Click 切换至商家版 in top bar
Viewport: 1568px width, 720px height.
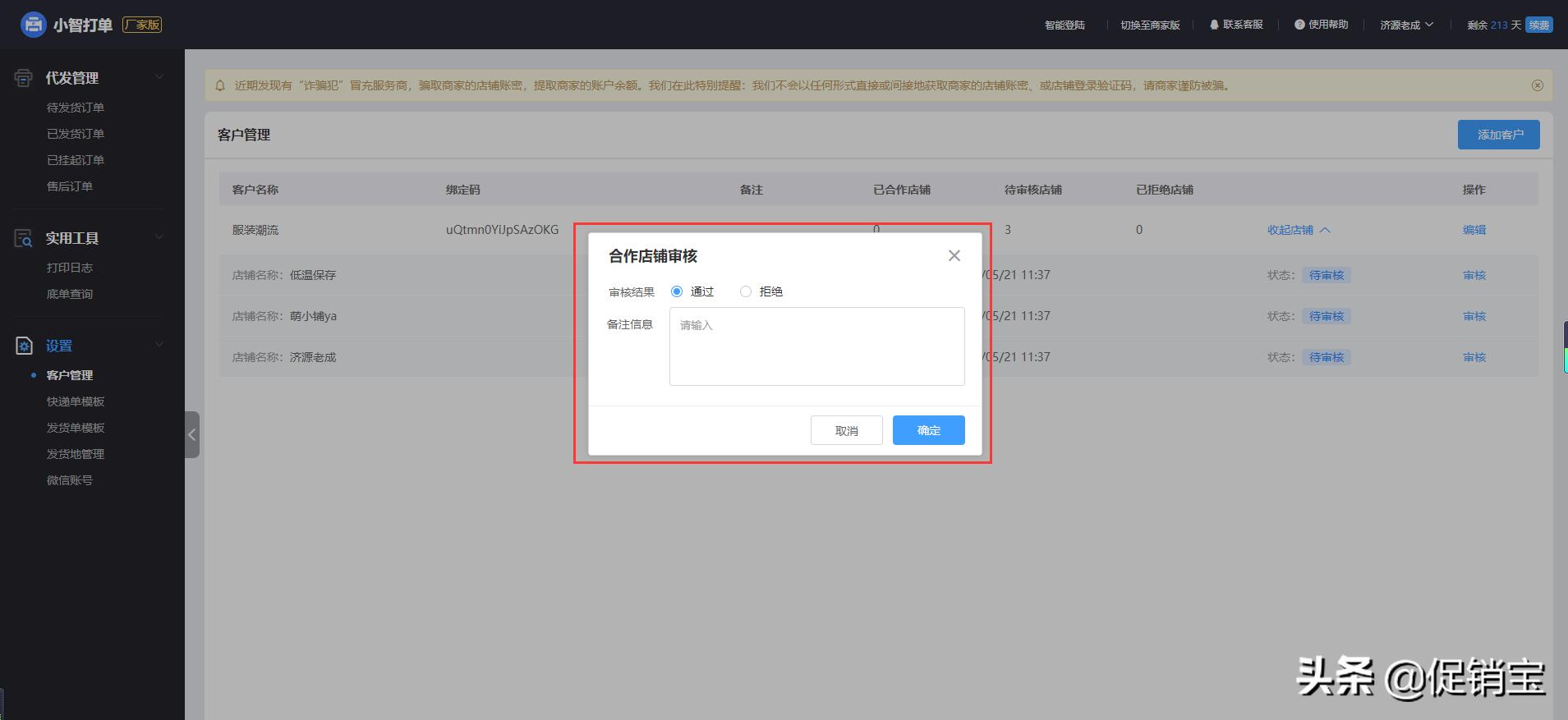1150,25
